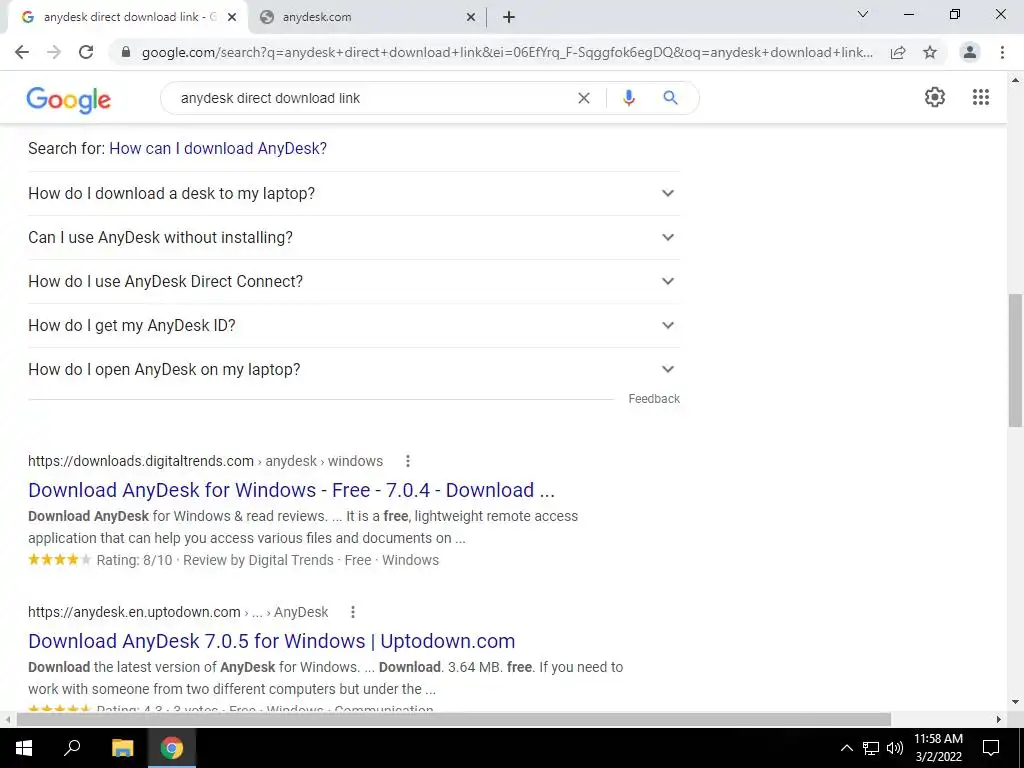Switch to the anydesk.com tab

[x=367, y=18]
